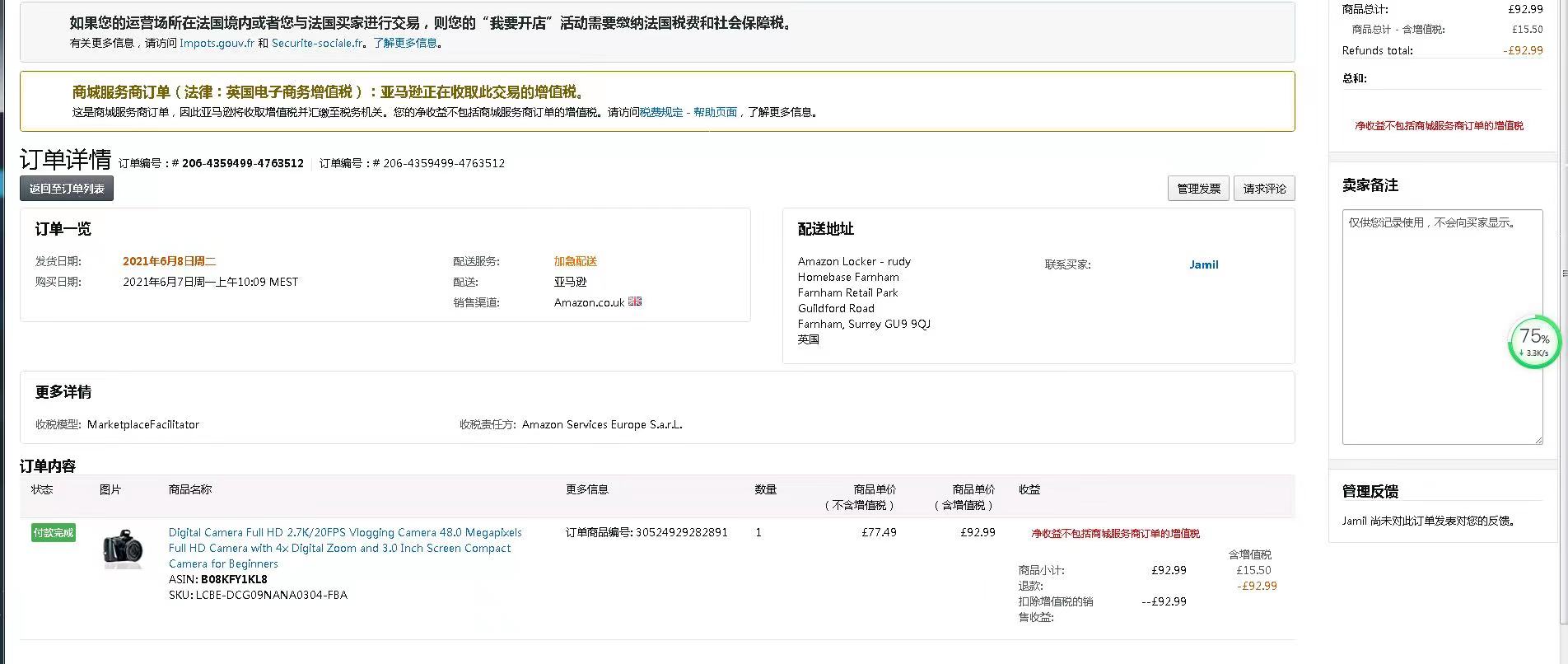The width and height of the screenshot is (1568, 664).
Task: Click the SKU LCBE-DCG09NANA0304-FBA text
Action: [271, 595]
